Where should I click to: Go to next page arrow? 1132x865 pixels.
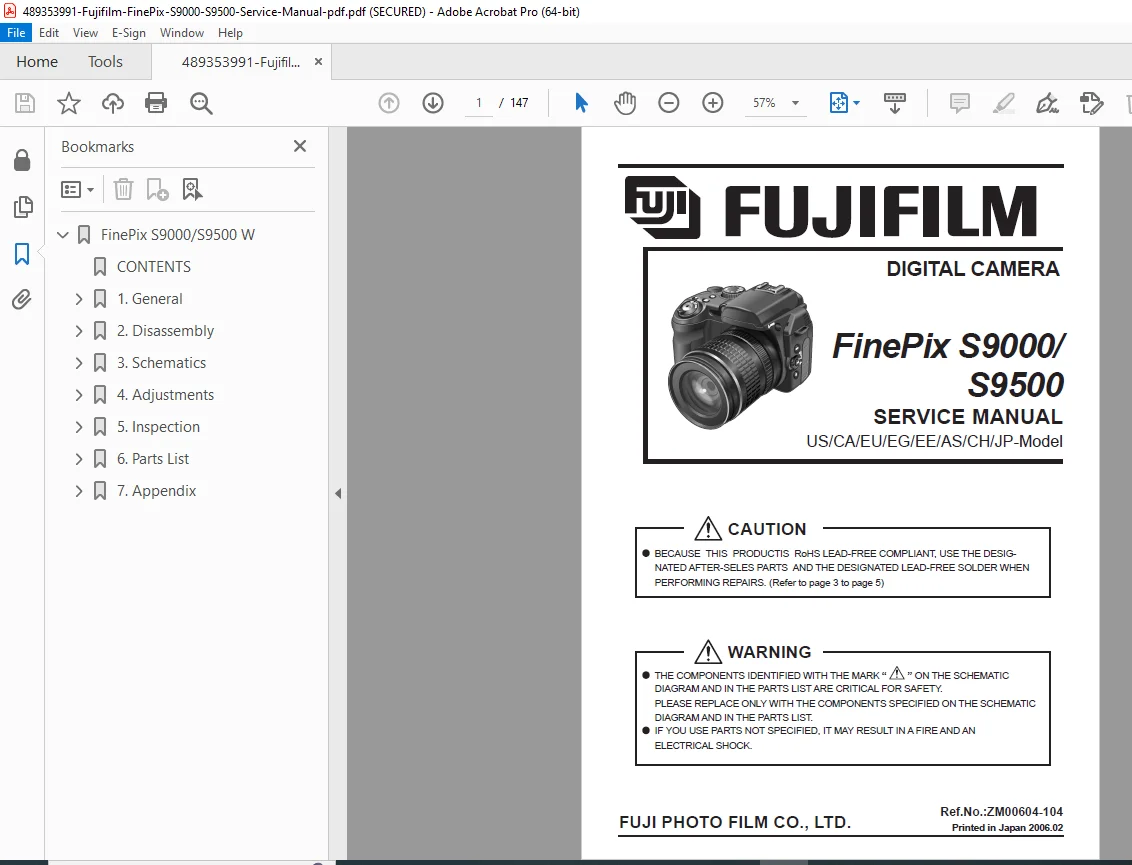click(x=433, y=103)
